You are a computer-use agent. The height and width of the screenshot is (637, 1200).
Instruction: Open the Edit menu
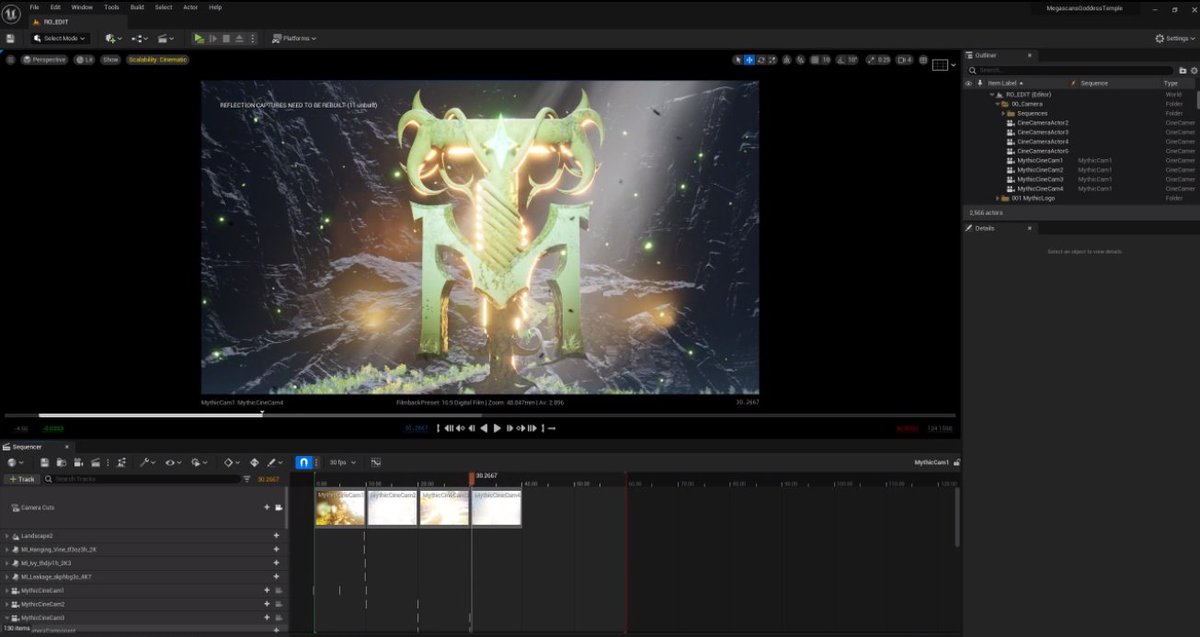pos(56,7)
